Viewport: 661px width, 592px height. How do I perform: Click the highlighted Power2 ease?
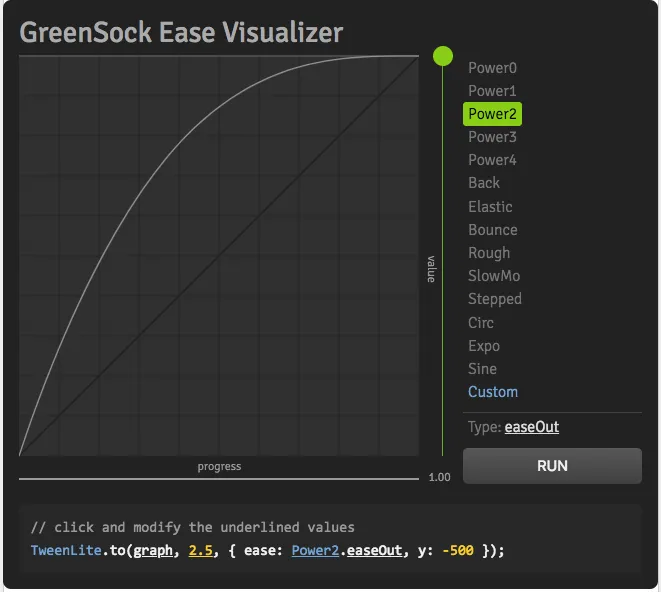[x=492, y=114]
